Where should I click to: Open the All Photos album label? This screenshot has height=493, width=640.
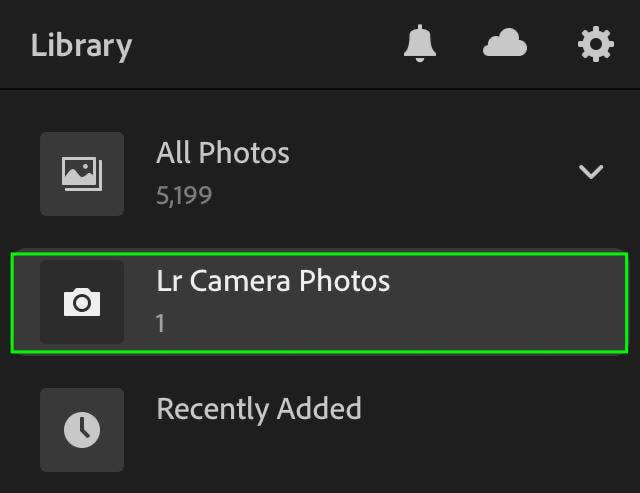pos(223,153)
